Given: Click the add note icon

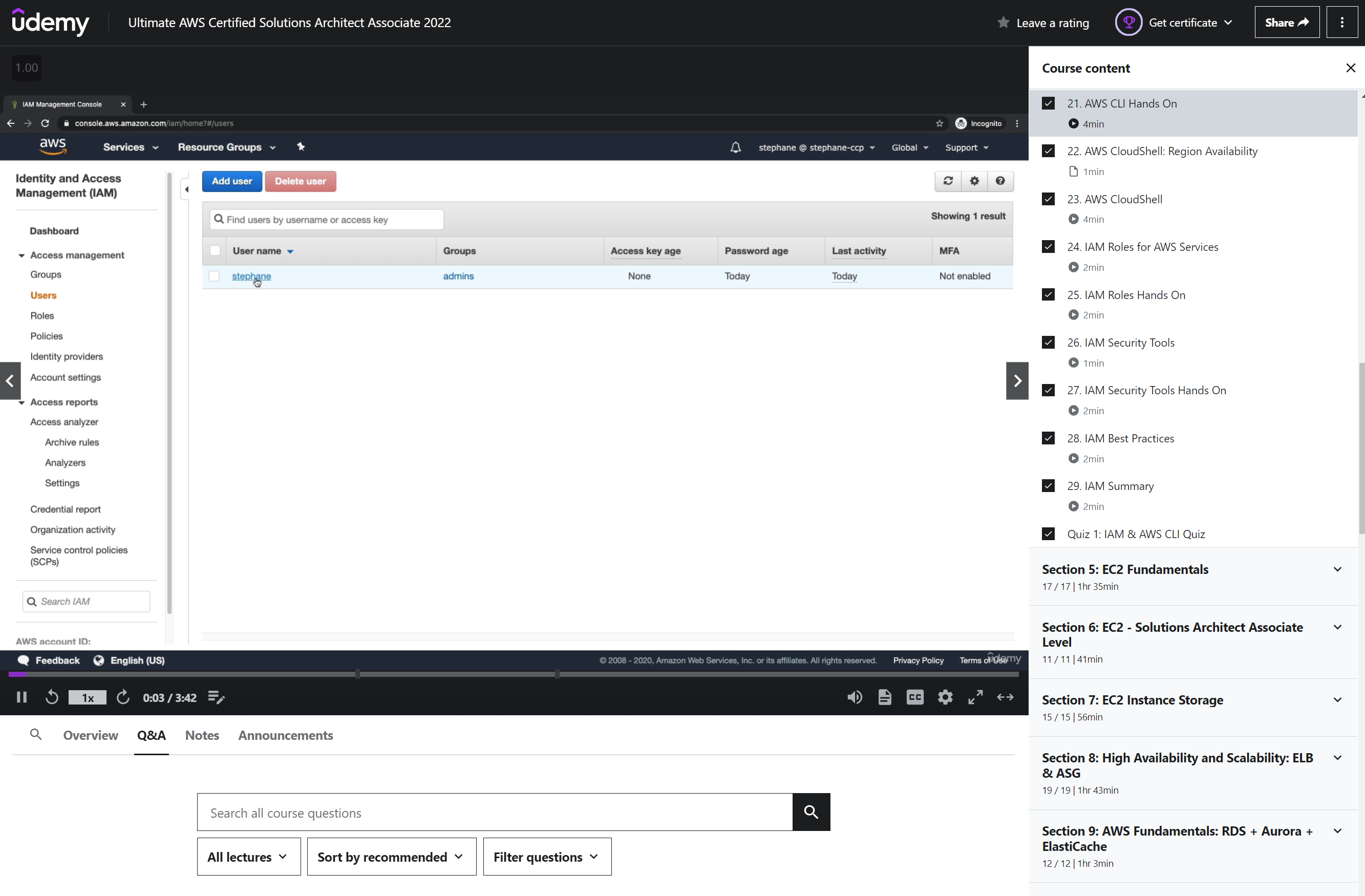Looking at the screenshot, I should (216, 697).
